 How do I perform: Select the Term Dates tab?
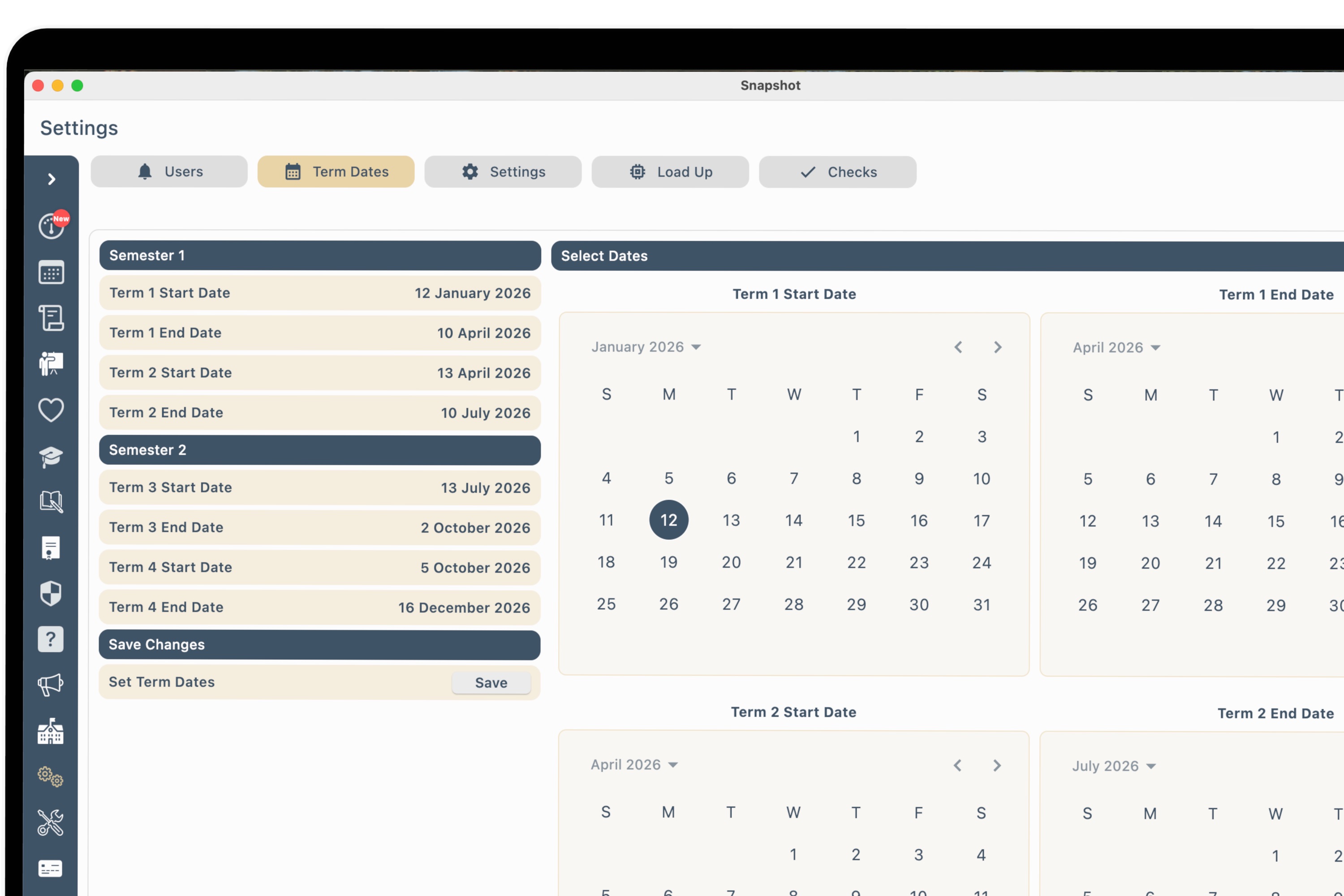click(336, 172)
